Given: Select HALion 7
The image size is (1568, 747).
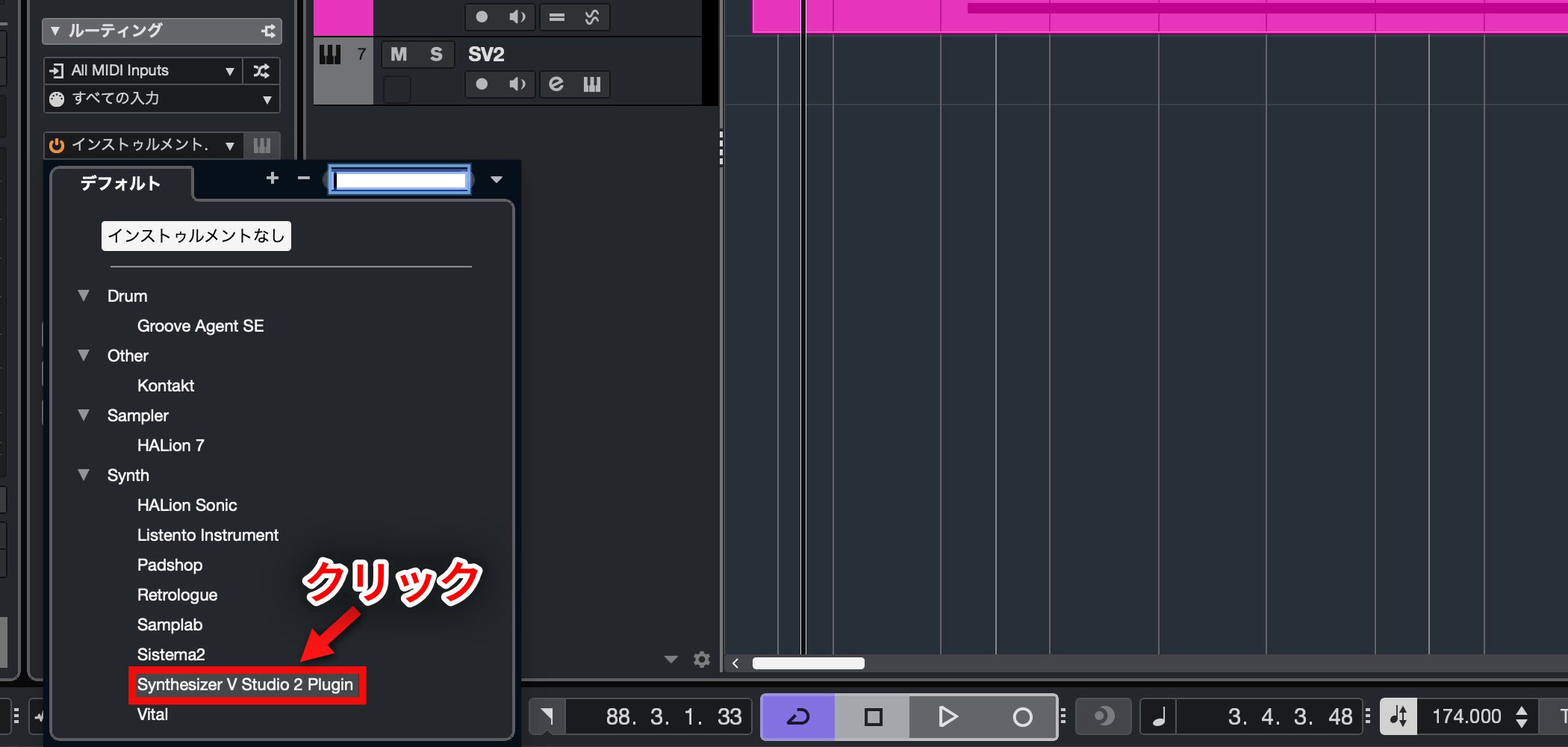Looking at the screenshot, I should click(x=170, y=445).
